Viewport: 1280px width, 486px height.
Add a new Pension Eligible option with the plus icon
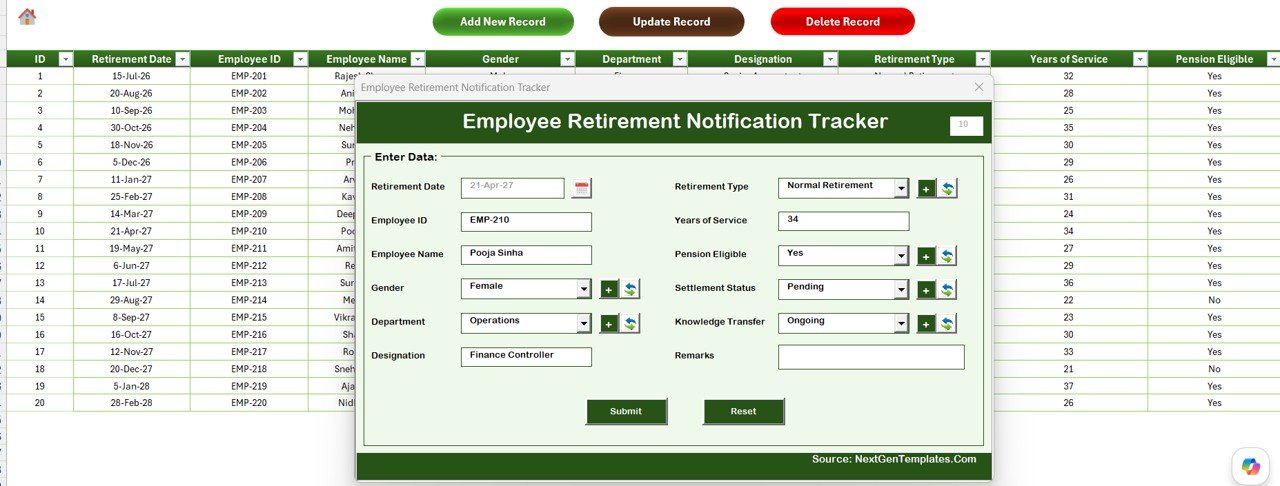pyautogui.click(x=926, y=257)
